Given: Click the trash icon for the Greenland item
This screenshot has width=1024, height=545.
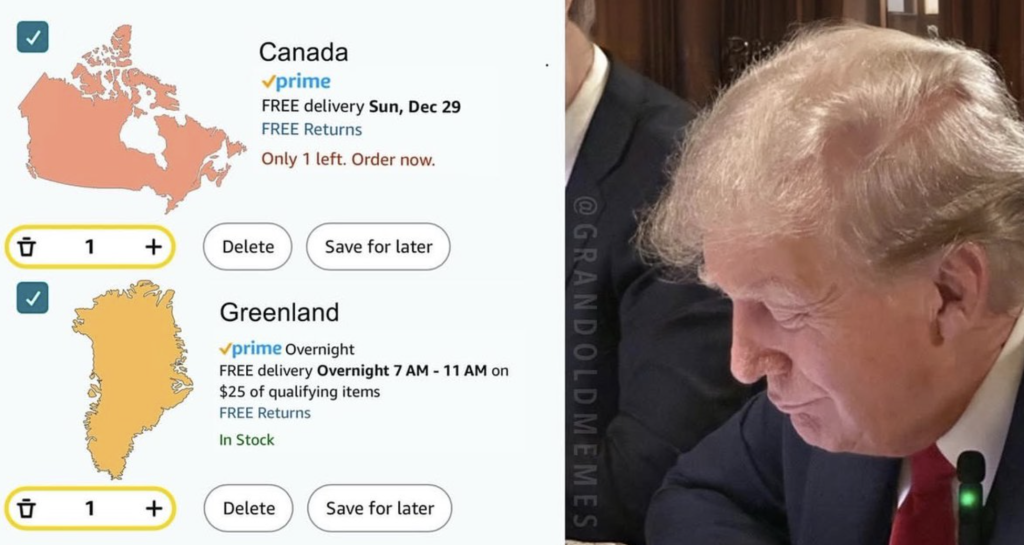Looking at the screenshot, I should point(26,508).
